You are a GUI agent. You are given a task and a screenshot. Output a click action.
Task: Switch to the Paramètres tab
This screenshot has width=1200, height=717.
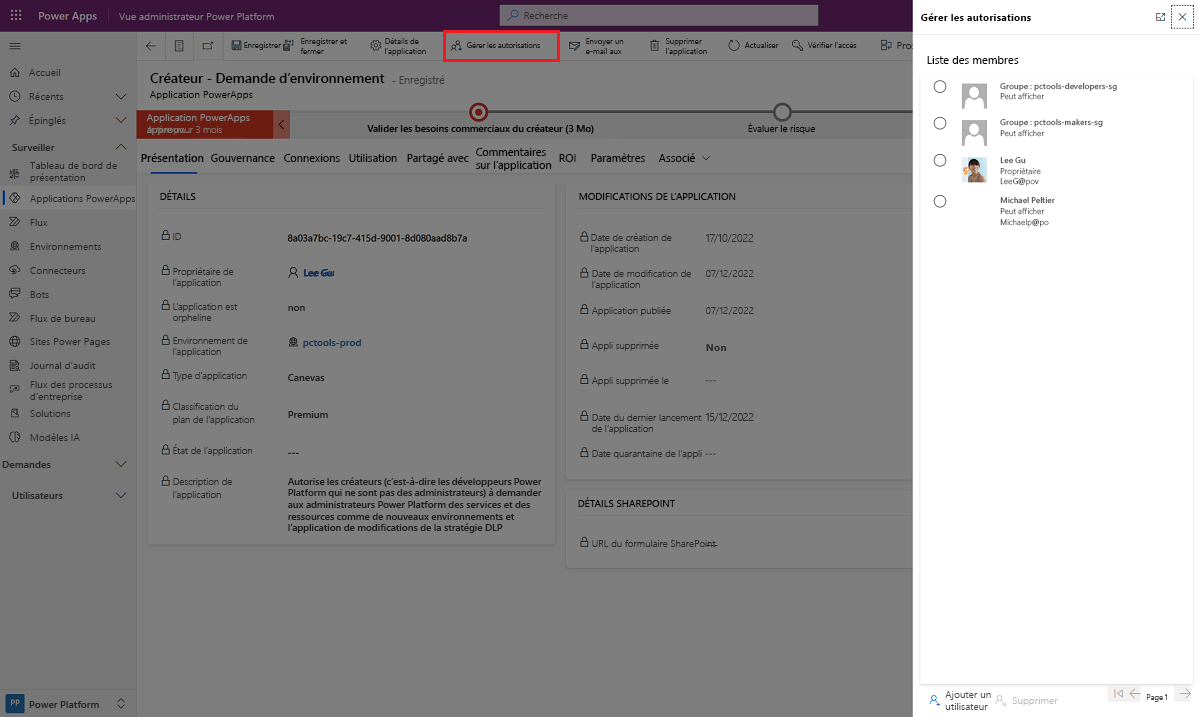coord(618,158)
